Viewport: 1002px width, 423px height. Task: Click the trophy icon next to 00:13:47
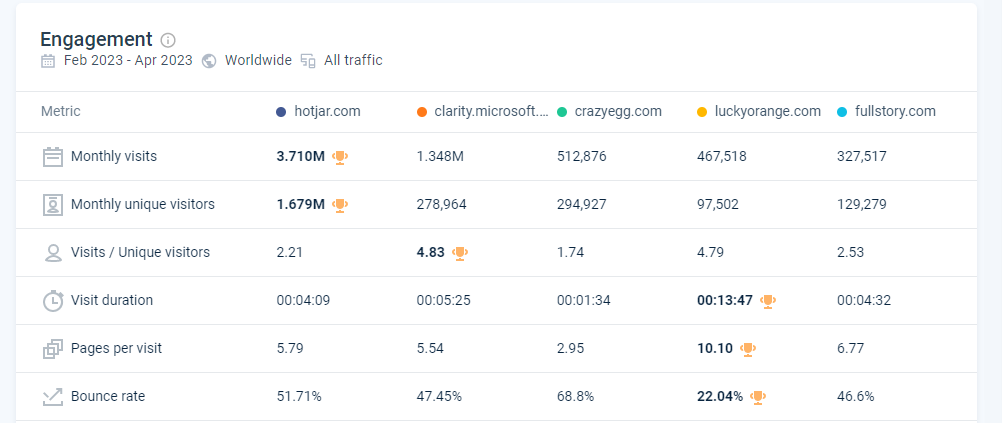pos(768,300)
